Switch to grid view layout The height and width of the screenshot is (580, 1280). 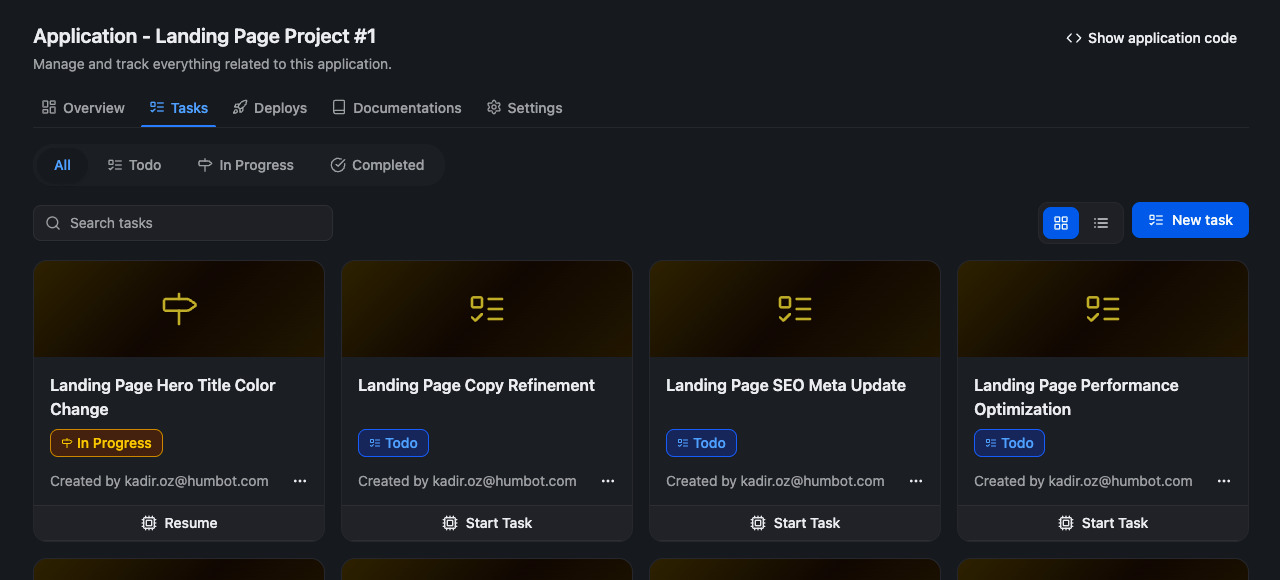coord(1061,223)
